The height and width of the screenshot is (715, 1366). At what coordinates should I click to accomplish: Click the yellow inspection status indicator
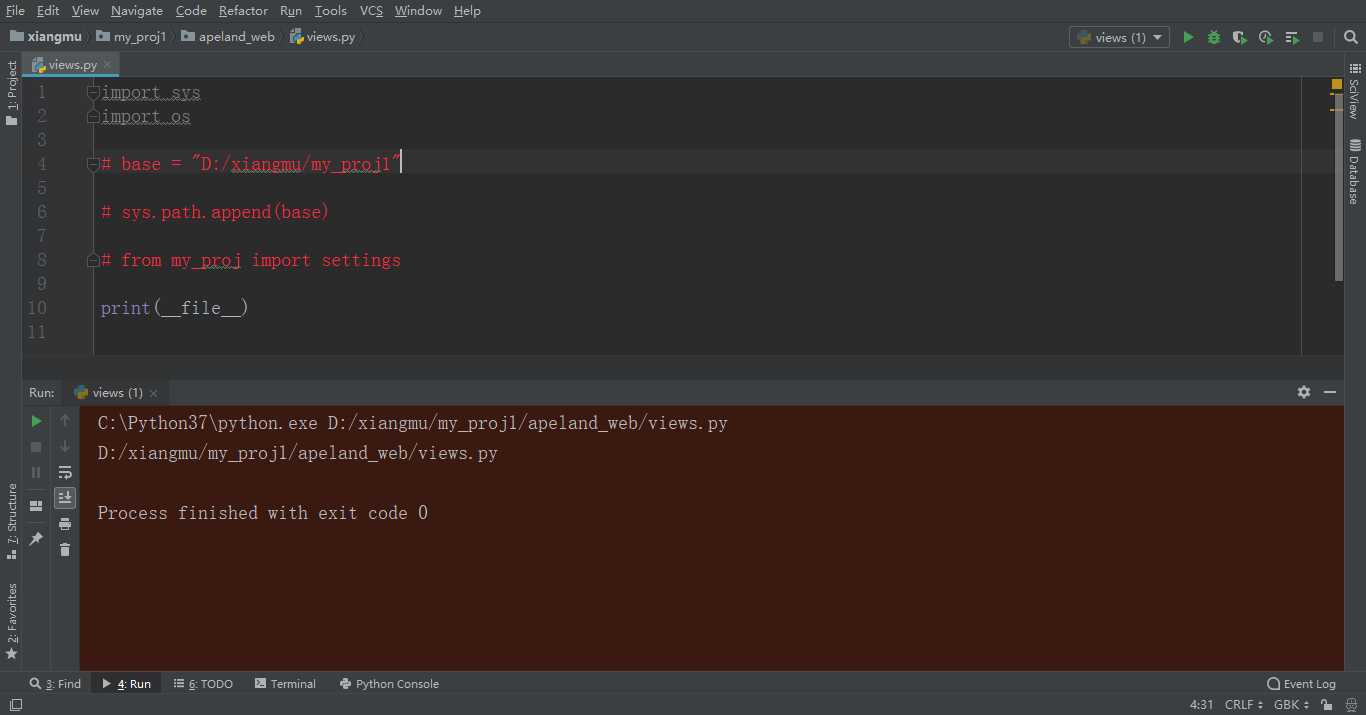(x=1336, y=85)
